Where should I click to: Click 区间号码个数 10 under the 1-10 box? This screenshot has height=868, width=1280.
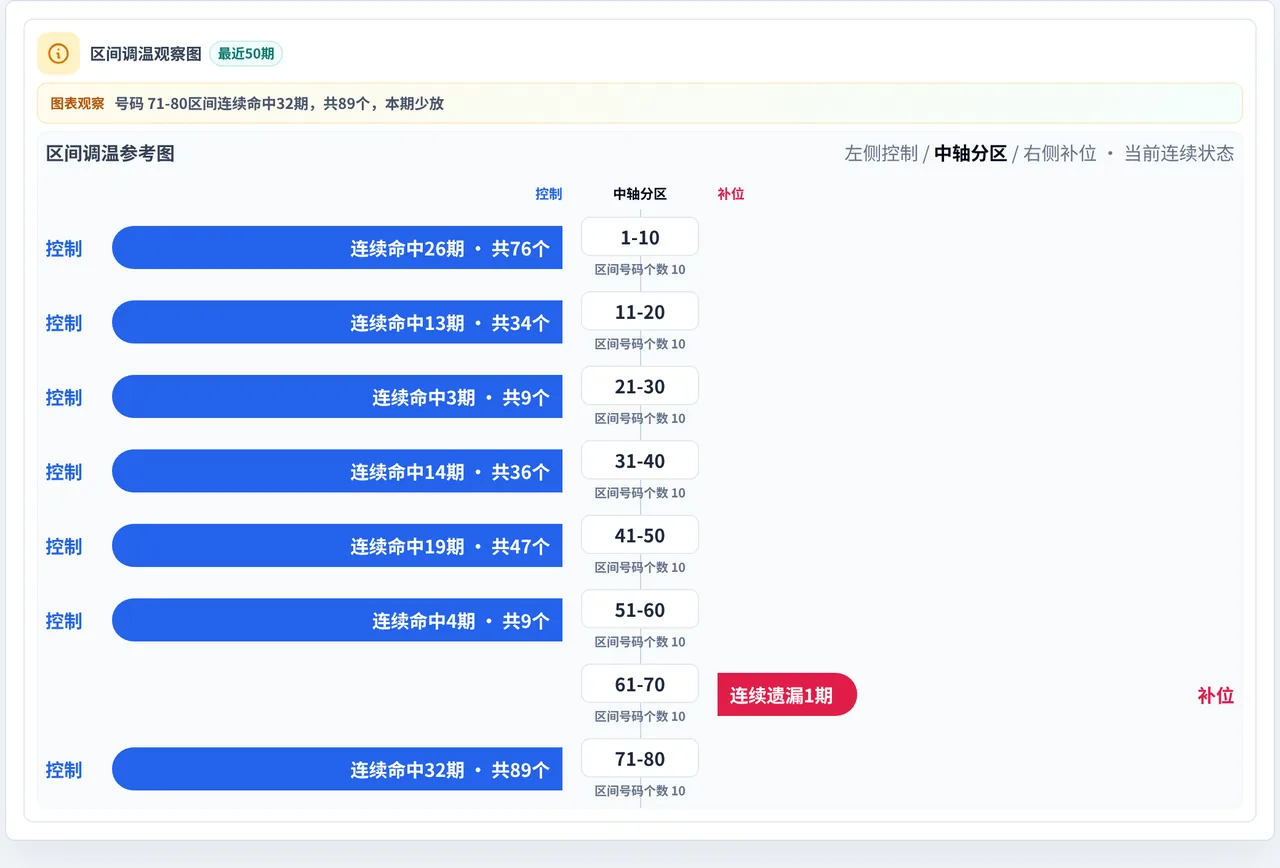click(x=640, y=270)
